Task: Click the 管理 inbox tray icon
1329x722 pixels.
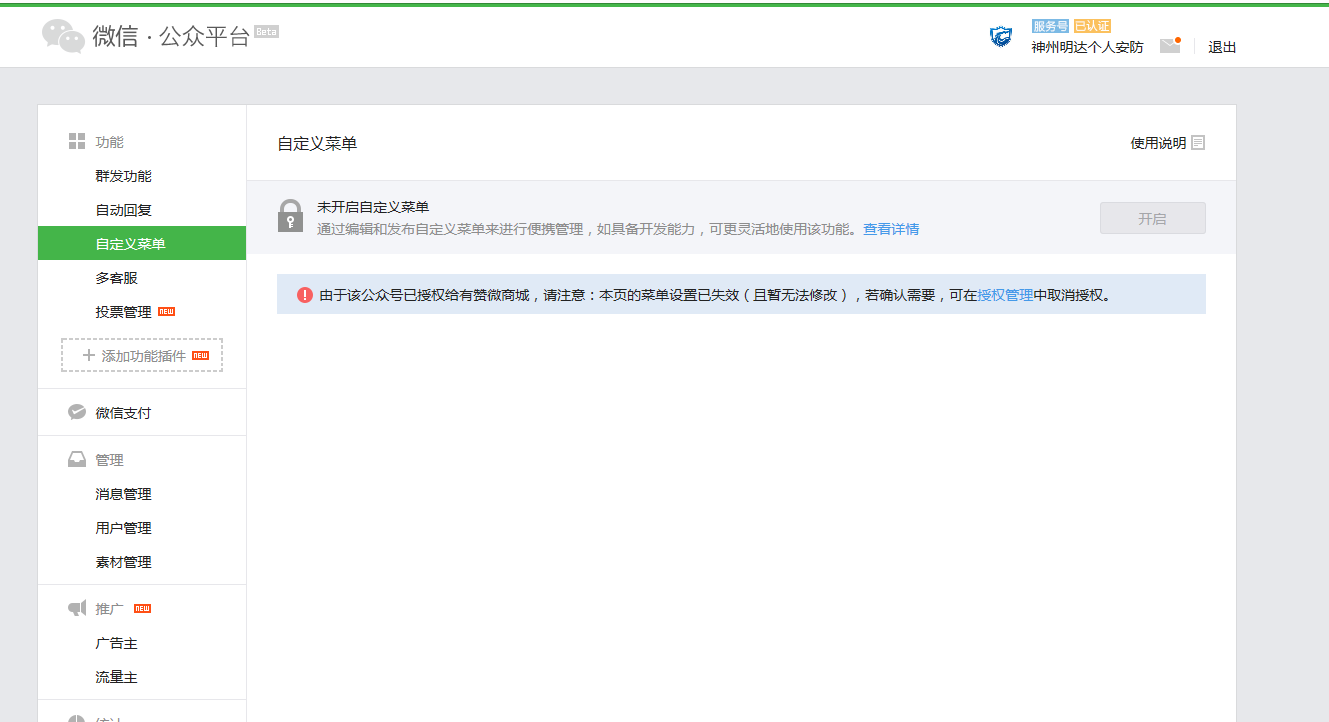Action: coord(76,460)
